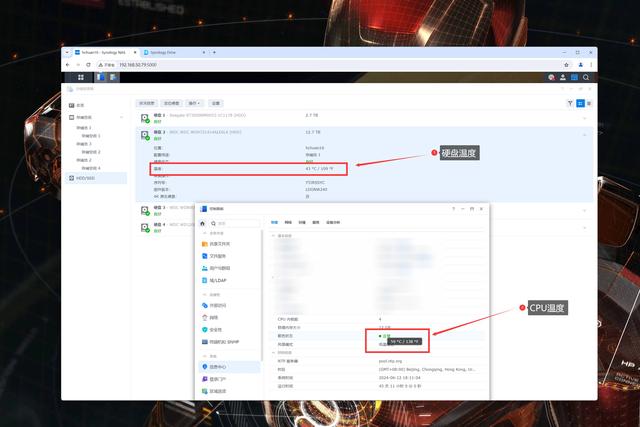
Task: Switch drive list to compact list view
Action: coord(589,104)
